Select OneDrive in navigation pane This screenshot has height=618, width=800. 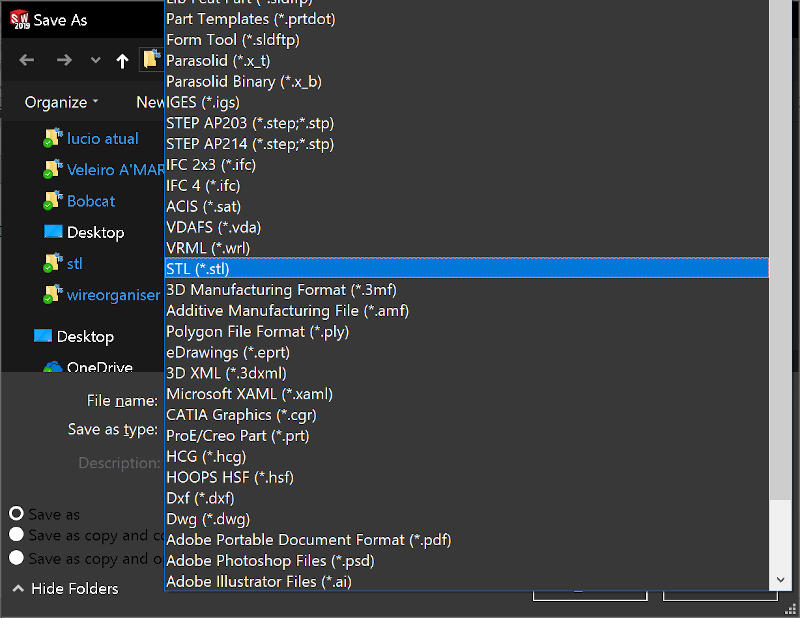pyautogui.click(x=99, y=366)
